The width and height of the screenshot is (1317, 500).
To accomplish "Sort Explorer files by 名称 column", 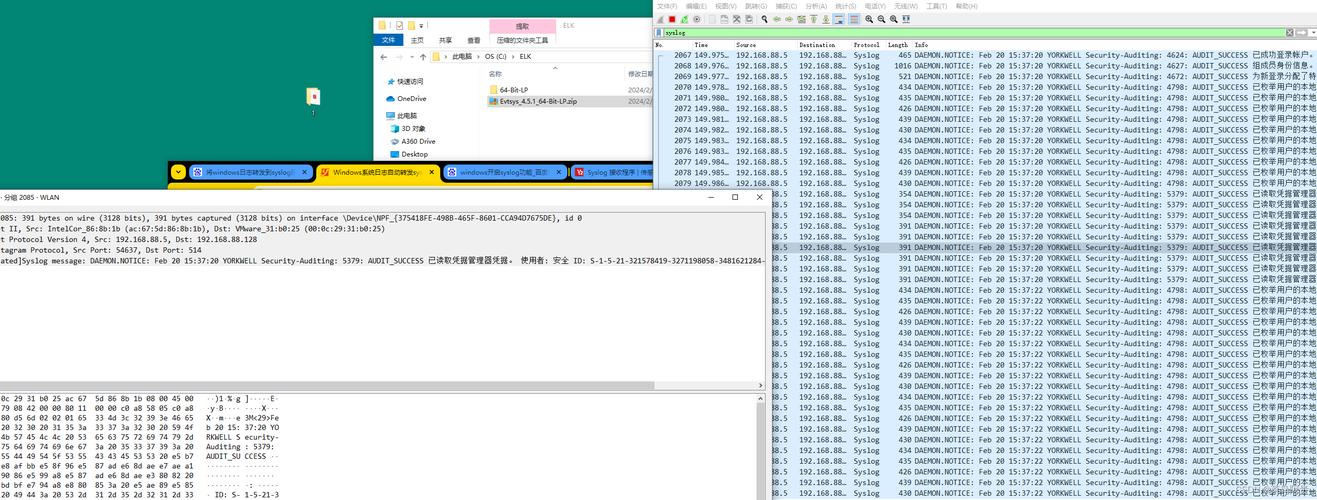I will [495, 73].
